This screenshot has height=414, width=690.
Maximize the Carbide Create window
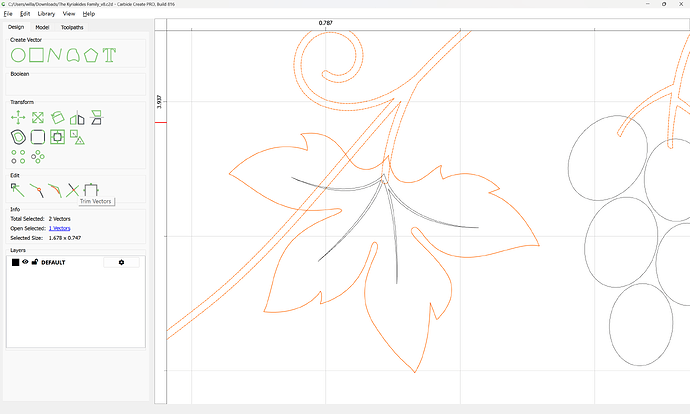click(x=664, y=4)
